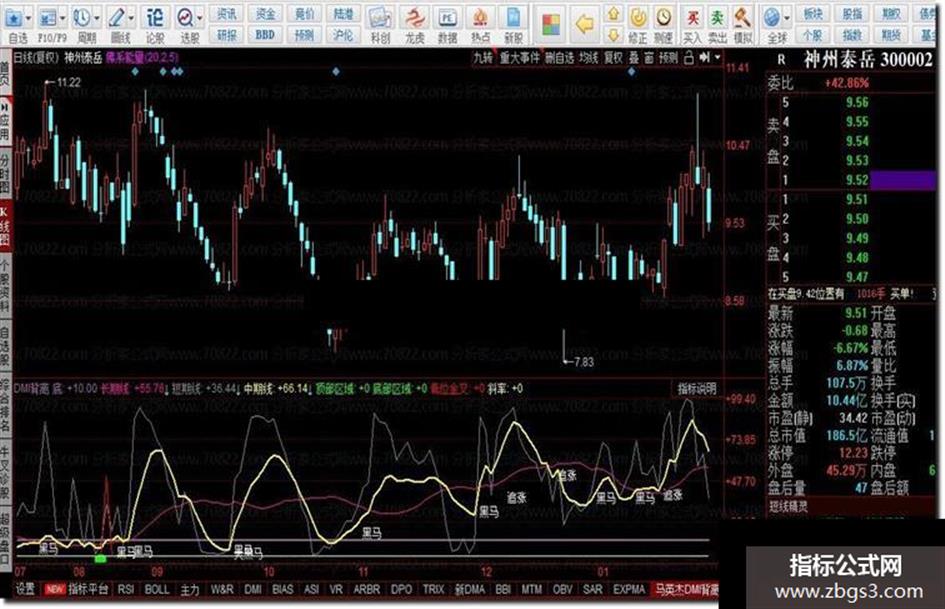This screenshot has width=945, height=609.
Task: Toggle 预测 forecast in chart header
Action: [x=668, y=58]
